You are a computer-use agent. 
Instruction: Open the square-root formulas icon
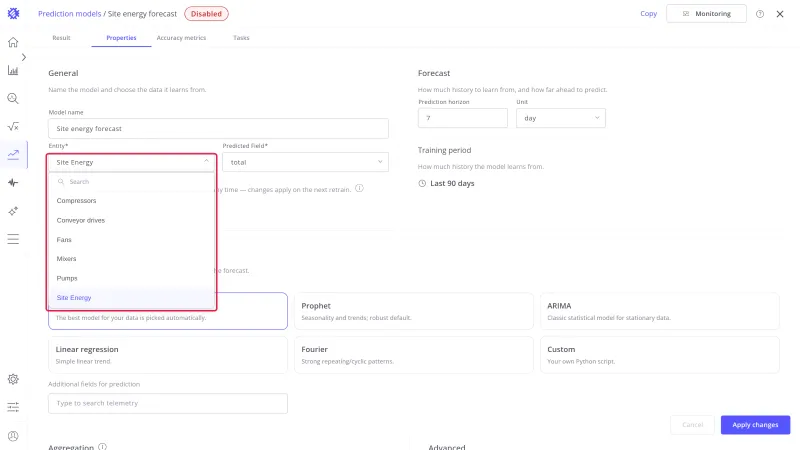(13, 127)
